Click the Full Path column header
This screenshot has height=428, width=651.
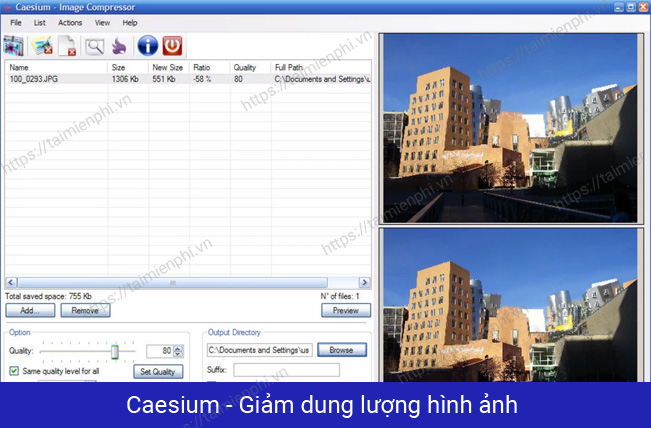321,67
